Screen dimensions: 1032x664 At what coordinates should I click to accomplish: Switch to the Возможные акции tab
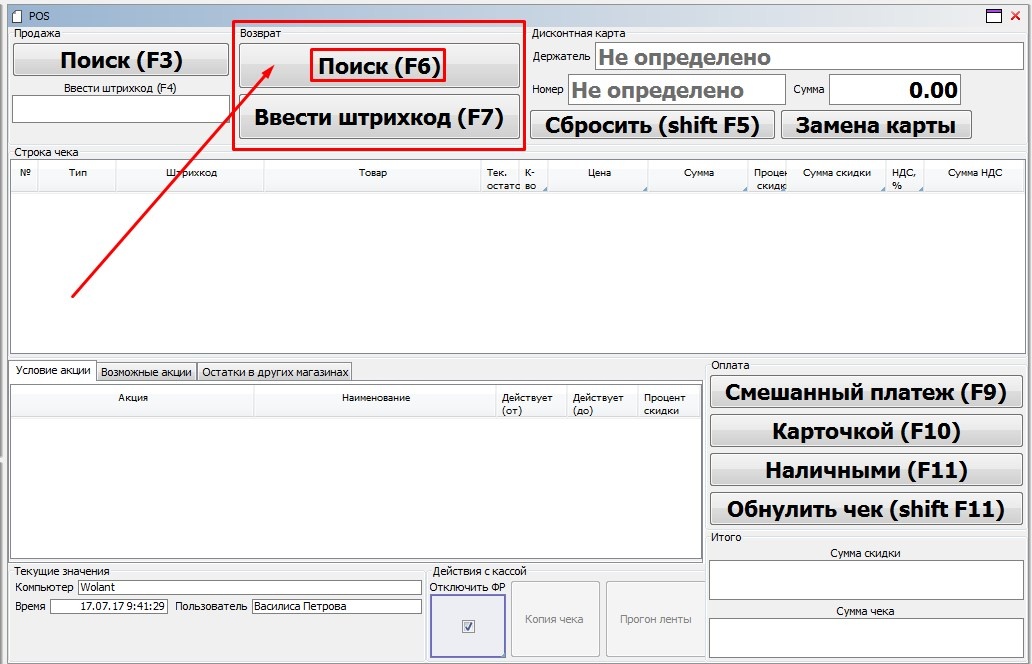tap(146, 372)
